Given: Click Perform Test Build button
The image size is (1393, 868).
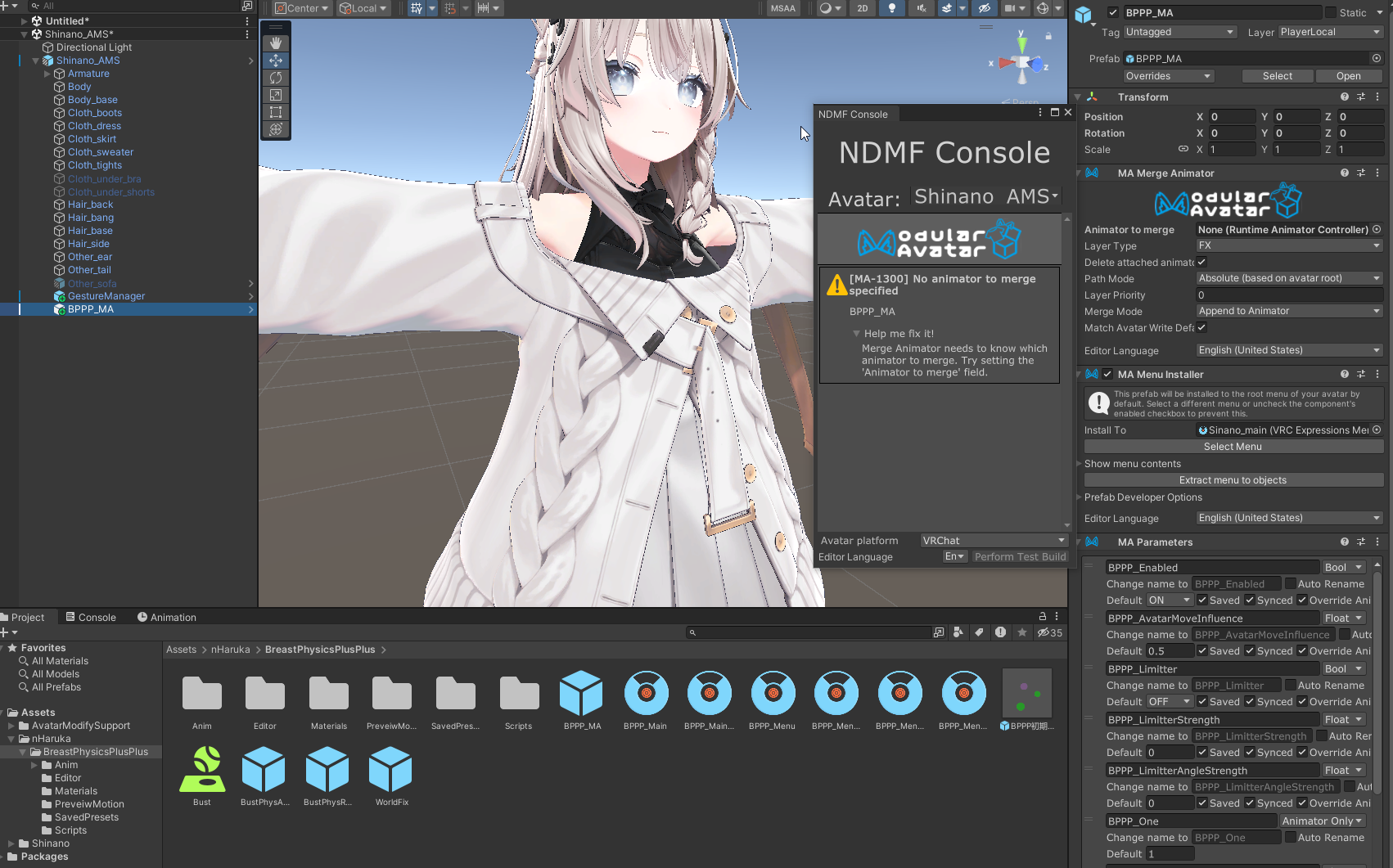Looking at the screenshot, I should pyautogui.click(x=1020, y=556).
